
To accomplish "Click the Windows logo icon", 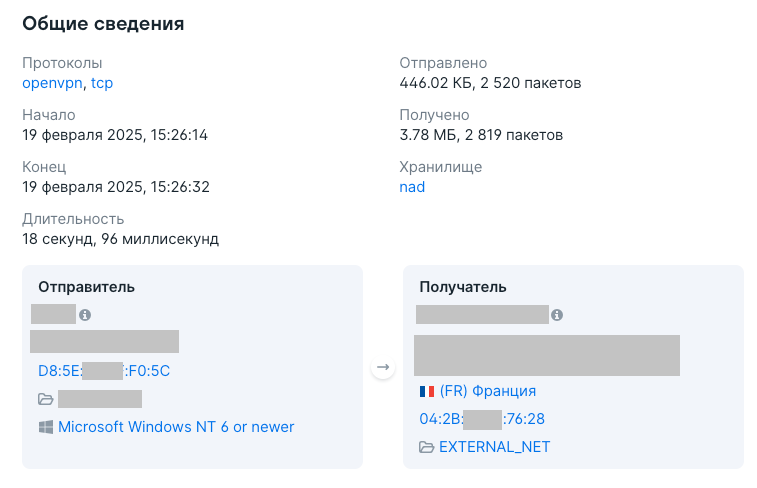I will [46, 427].
